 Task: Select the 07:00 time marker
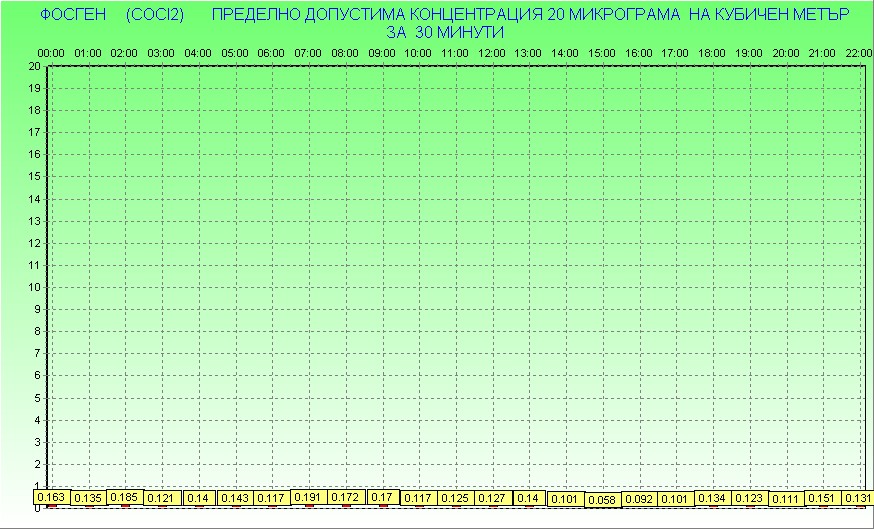(x=308, y=52)
